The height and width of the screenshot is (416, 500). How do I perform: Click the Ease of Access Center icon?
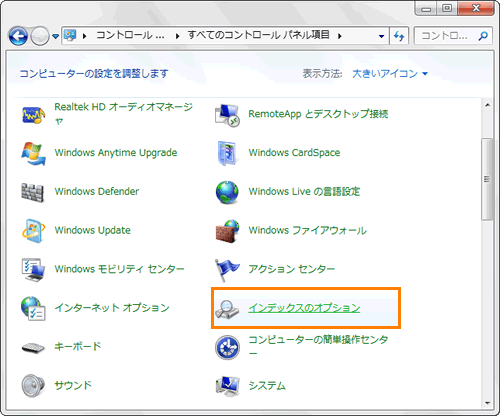pos(227,347)
